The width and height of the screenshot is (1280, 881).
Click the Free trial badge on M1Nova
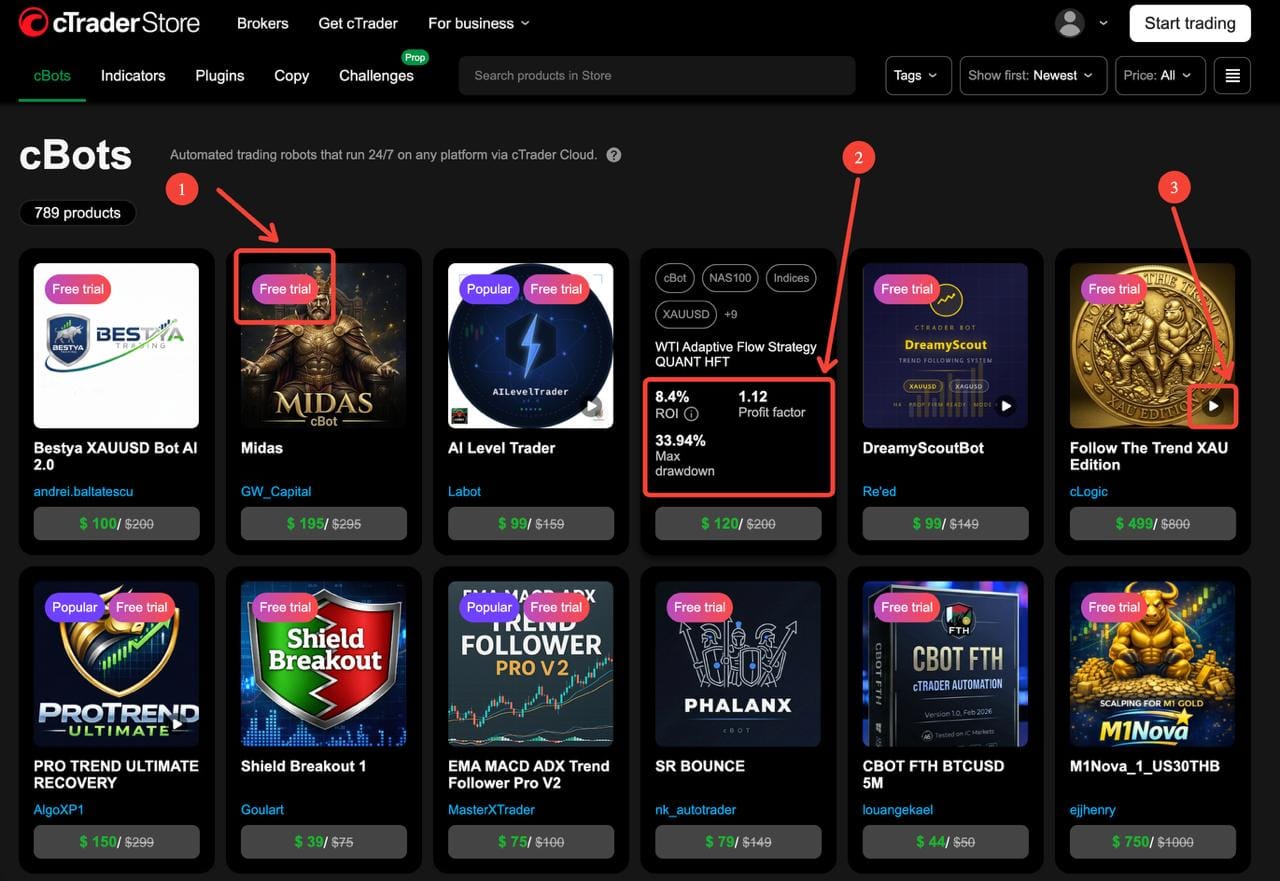1114,607
